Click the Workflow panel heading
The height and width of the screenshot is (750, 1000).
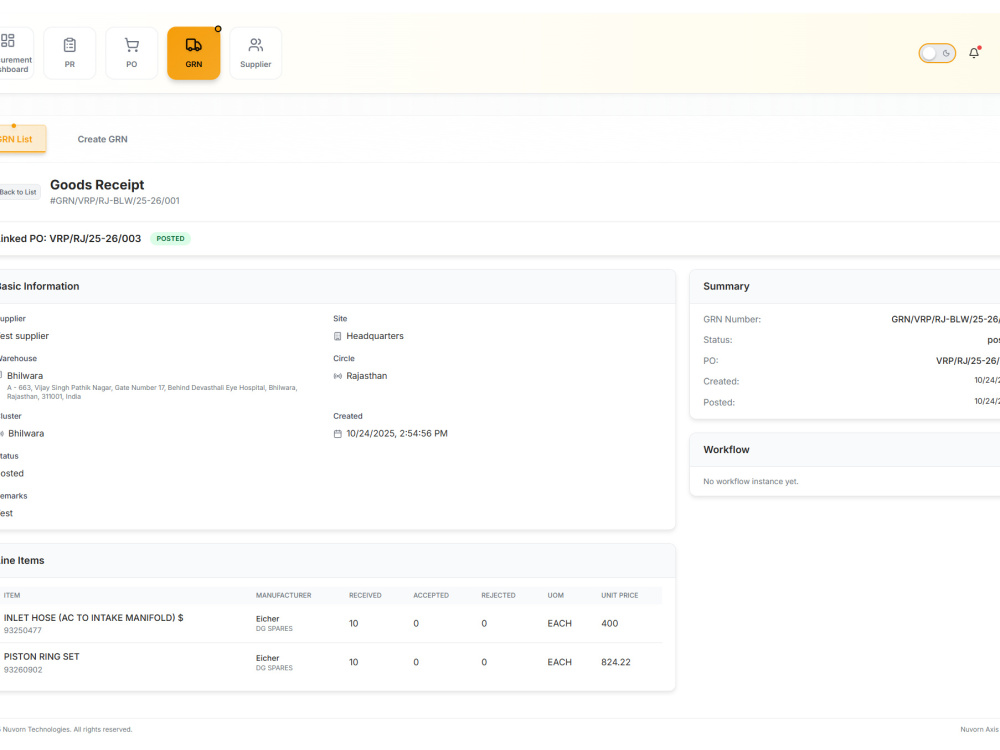click(x=726, y=450)
